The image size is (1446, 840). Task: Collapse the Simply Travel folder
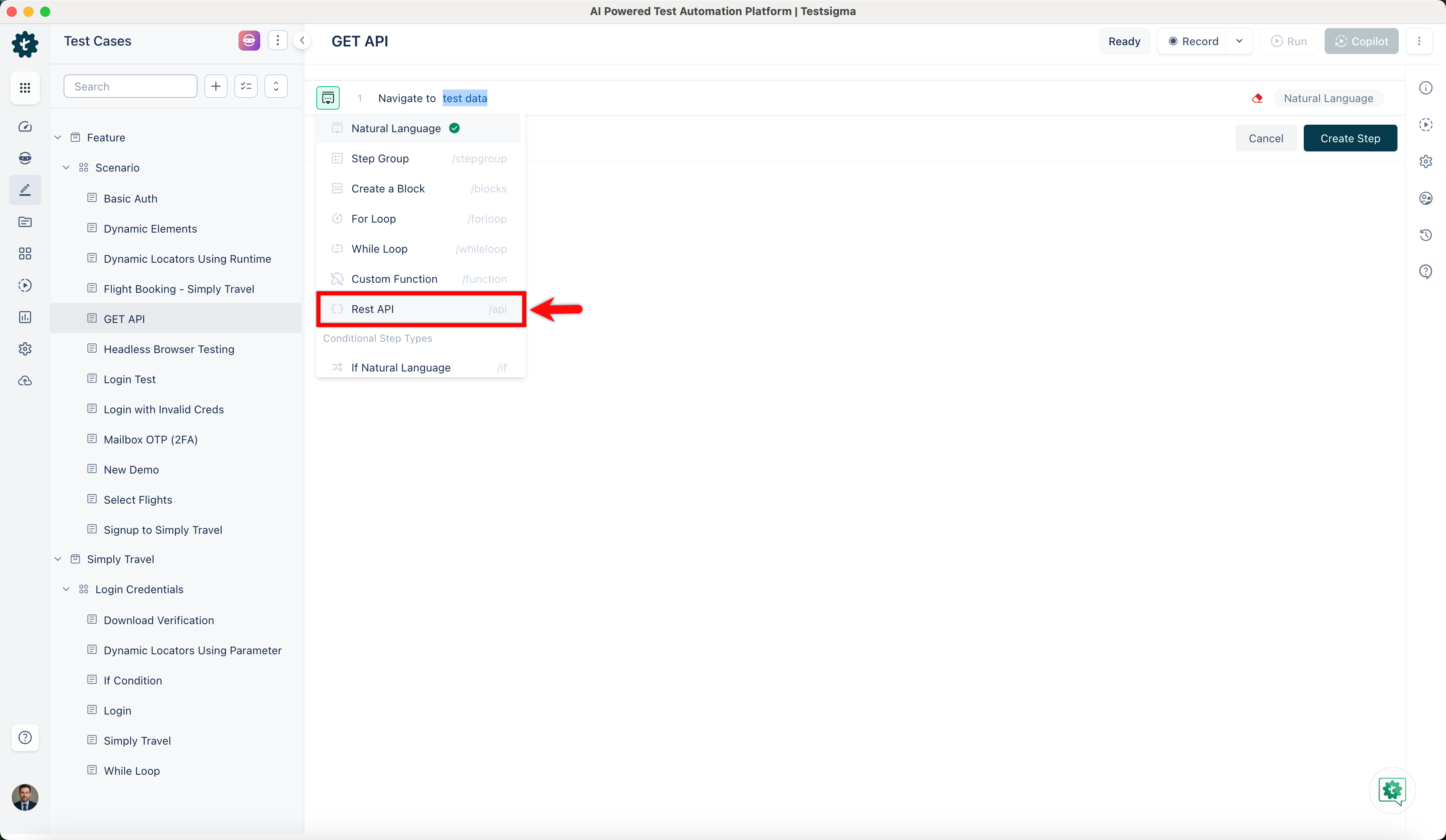(58, 559)
